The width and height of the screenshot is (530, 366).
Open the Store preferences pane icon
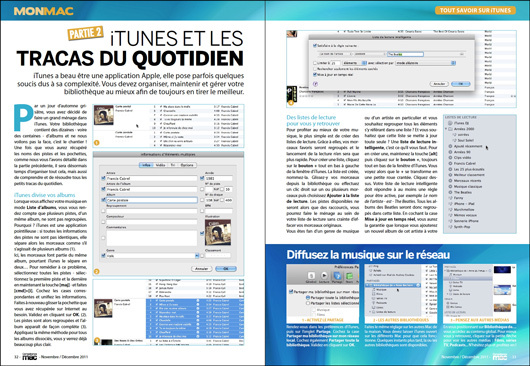click(x=349, y=276)
